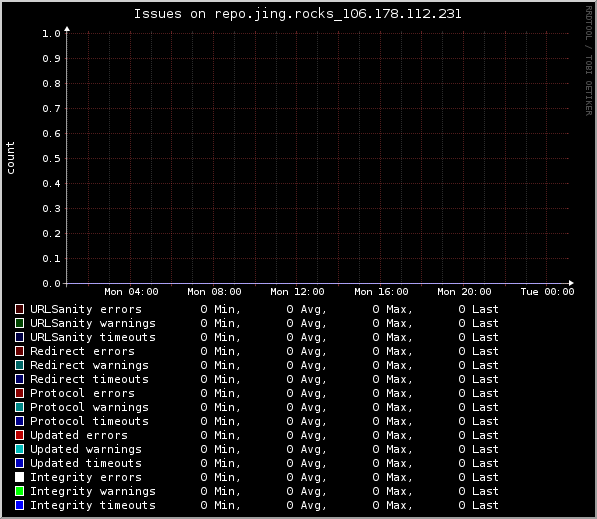Click the RRDTOOL / TOBI OETIKER watermark

(x=588, y=61)
